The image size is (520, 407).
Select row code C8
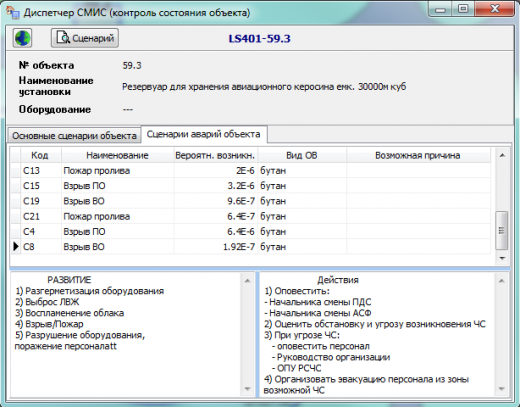click(29, 247)
